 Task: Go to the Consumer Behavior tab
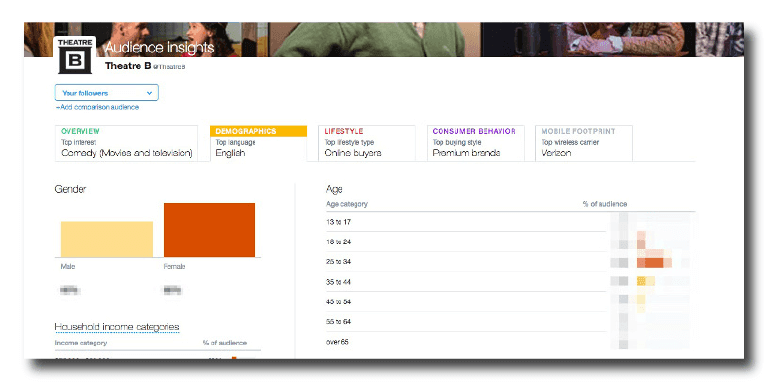[475, 143]
